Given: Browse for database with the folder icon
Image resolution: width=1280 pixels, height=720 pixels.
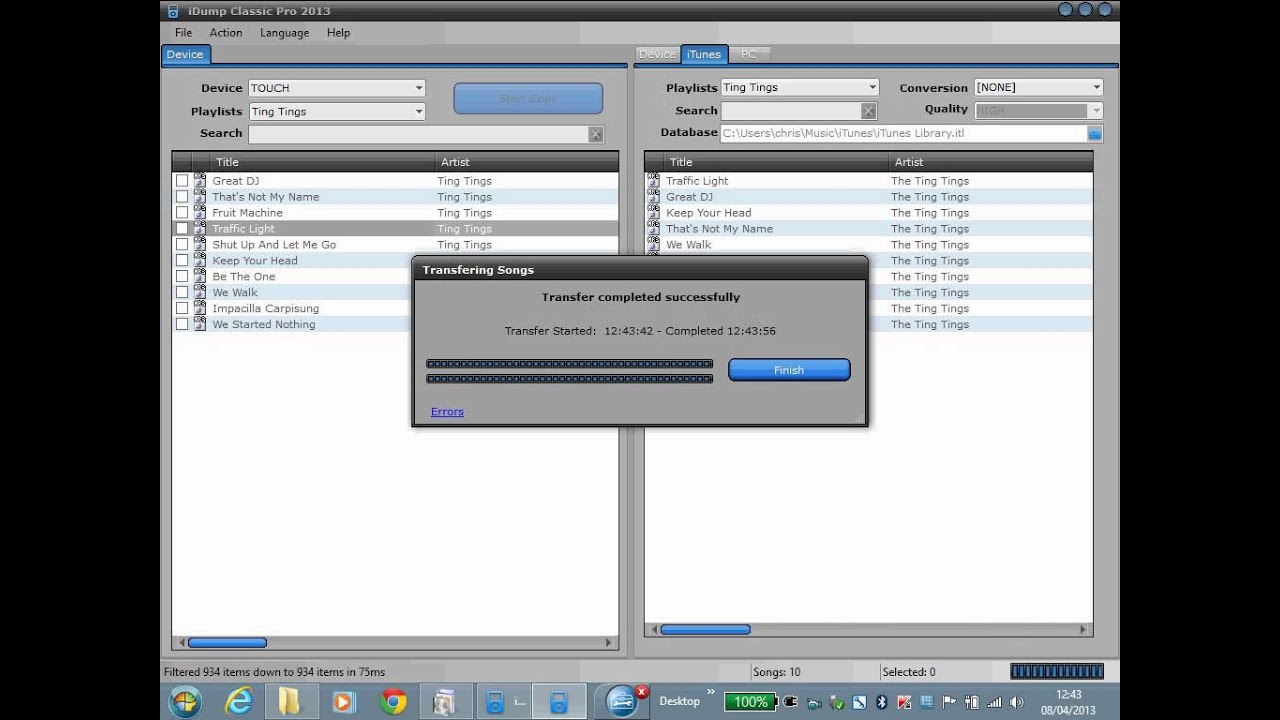Looking at the screenshot, I should coord(1094,133).
